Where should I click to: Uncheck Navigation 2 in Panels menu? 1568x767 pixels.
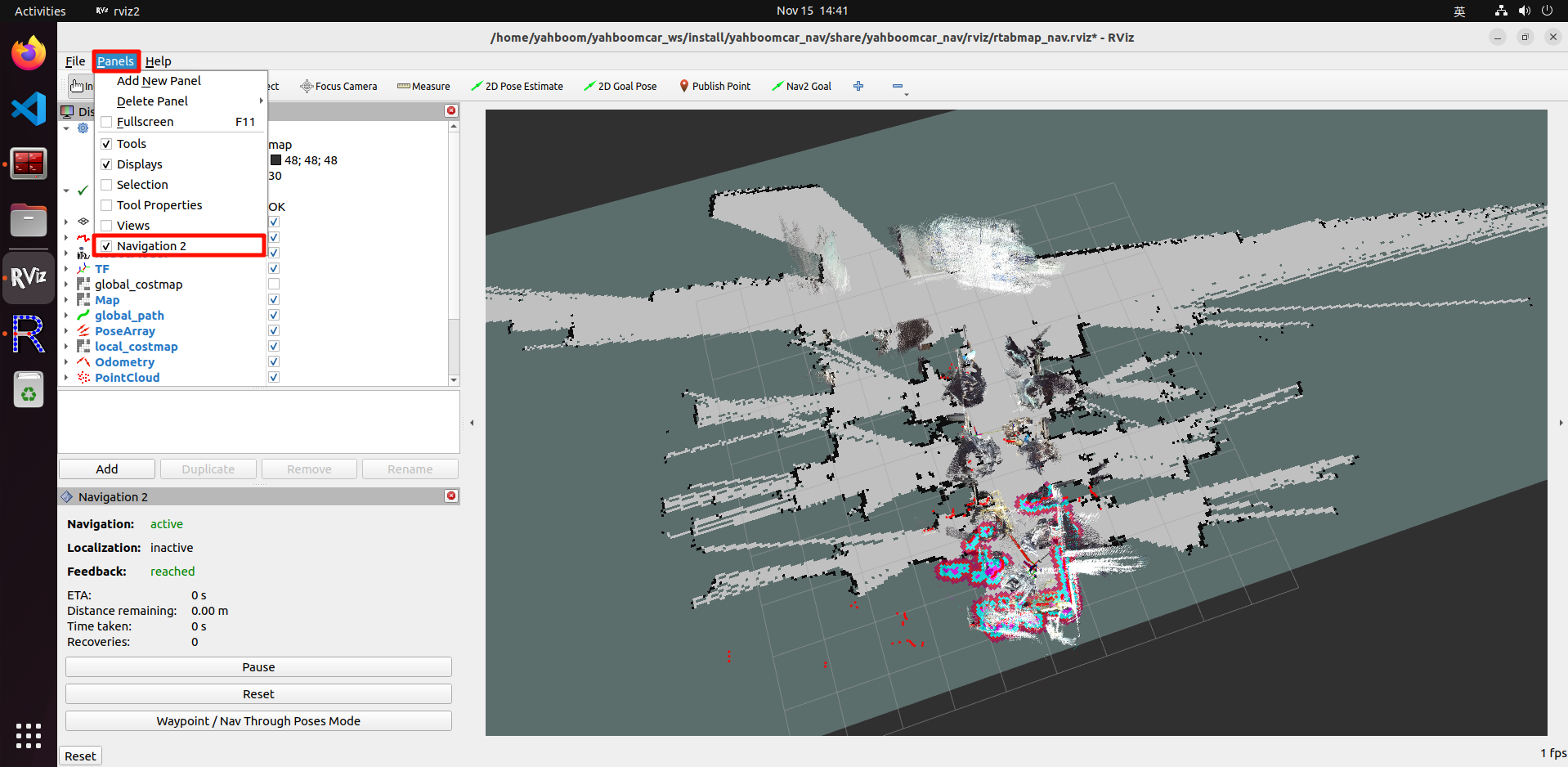coord(106,246)
